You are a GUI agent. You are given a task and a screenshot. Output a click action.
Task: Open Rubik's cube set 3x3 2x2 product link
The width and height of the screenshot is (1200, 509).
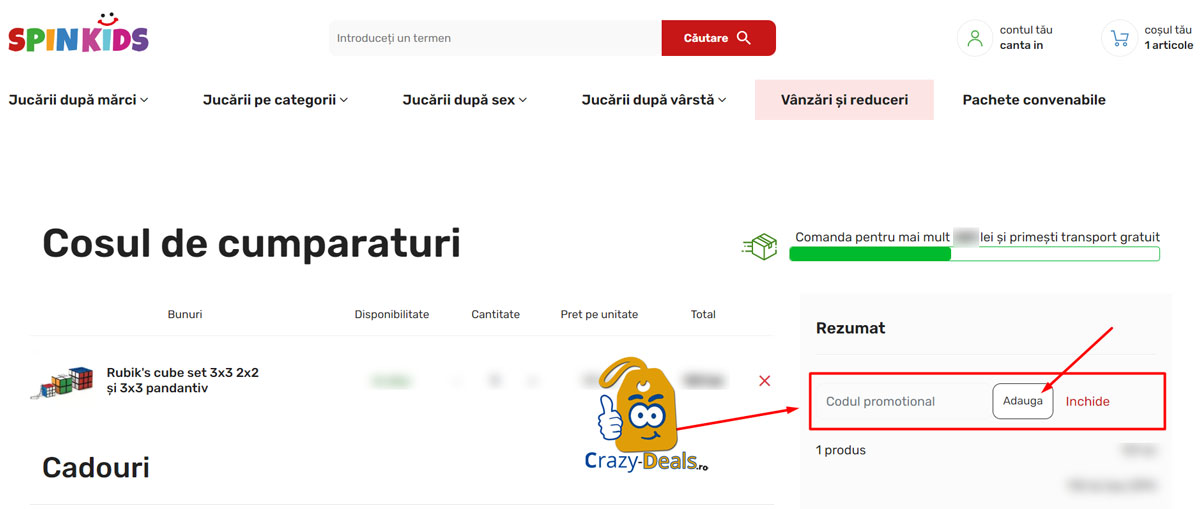[183, 380]
